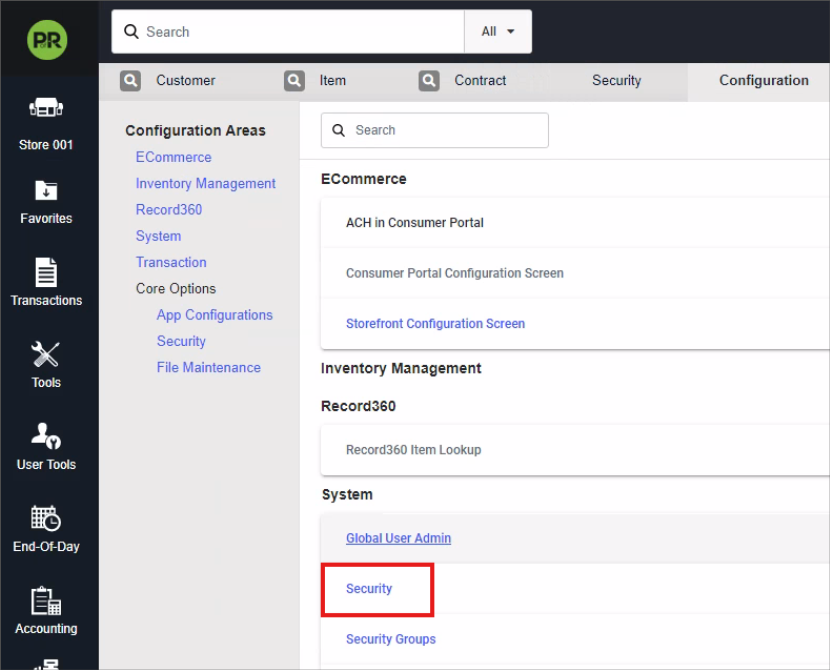Open the Transactions sidebar icon
The image size is (830, 670).
point(46,272)
